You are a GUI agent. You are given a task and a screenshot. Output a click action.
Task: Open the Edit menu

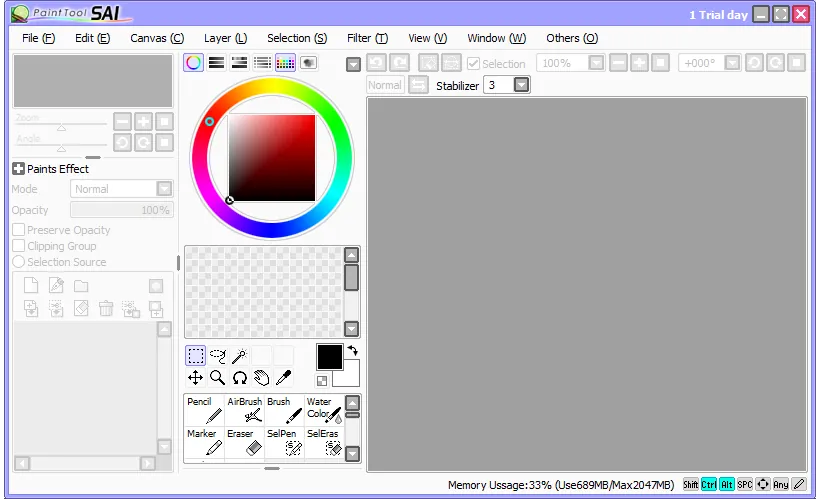point(93,38)
